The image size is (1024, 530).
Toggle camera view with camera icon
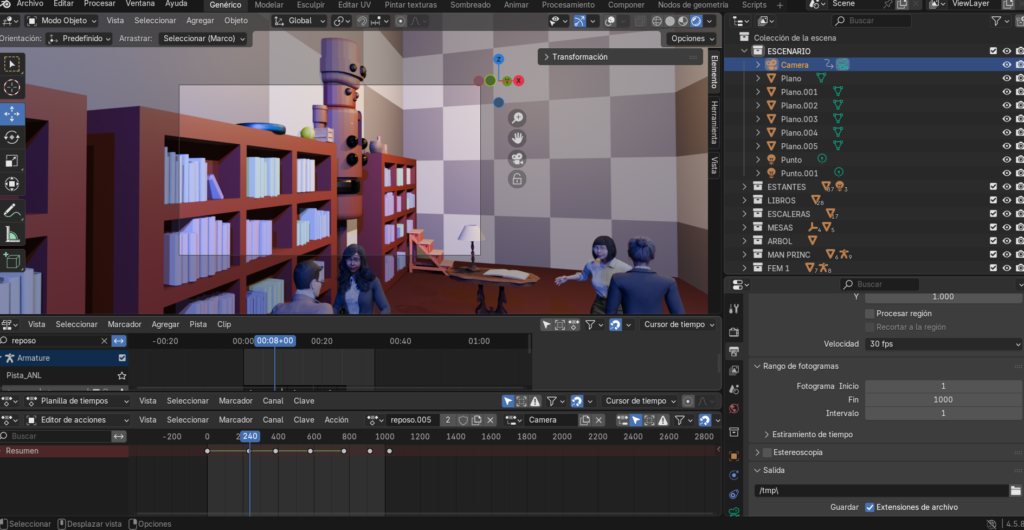(x=517, y=159)
